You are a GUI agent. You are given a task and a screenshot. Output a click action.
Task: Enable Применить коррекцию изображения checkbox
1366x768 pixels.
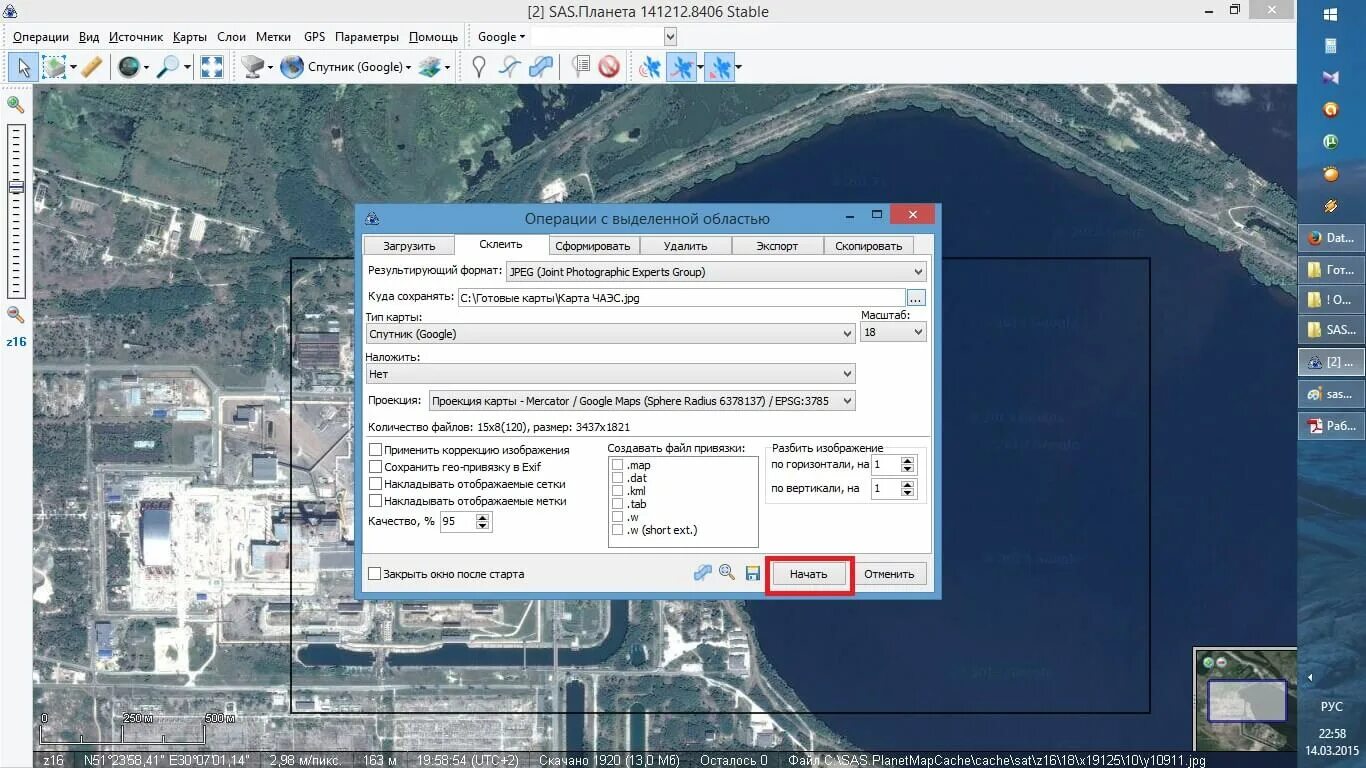click(376, 450)
